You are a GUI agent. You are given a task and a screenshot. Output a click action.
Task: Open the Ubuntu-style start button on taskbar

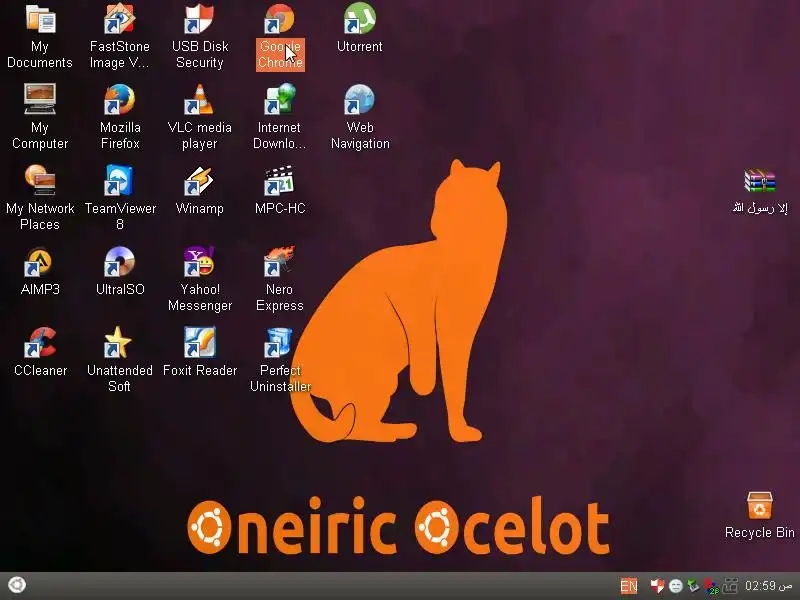coord(16,585)
